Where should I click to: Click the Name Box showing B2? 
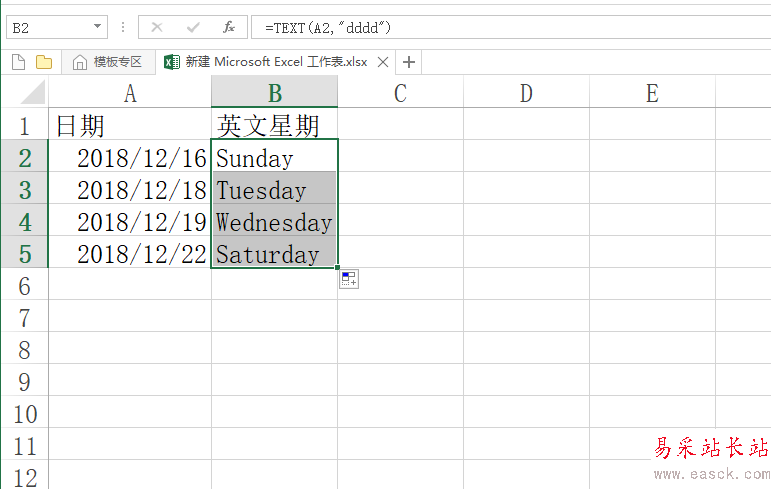[48, 27]
